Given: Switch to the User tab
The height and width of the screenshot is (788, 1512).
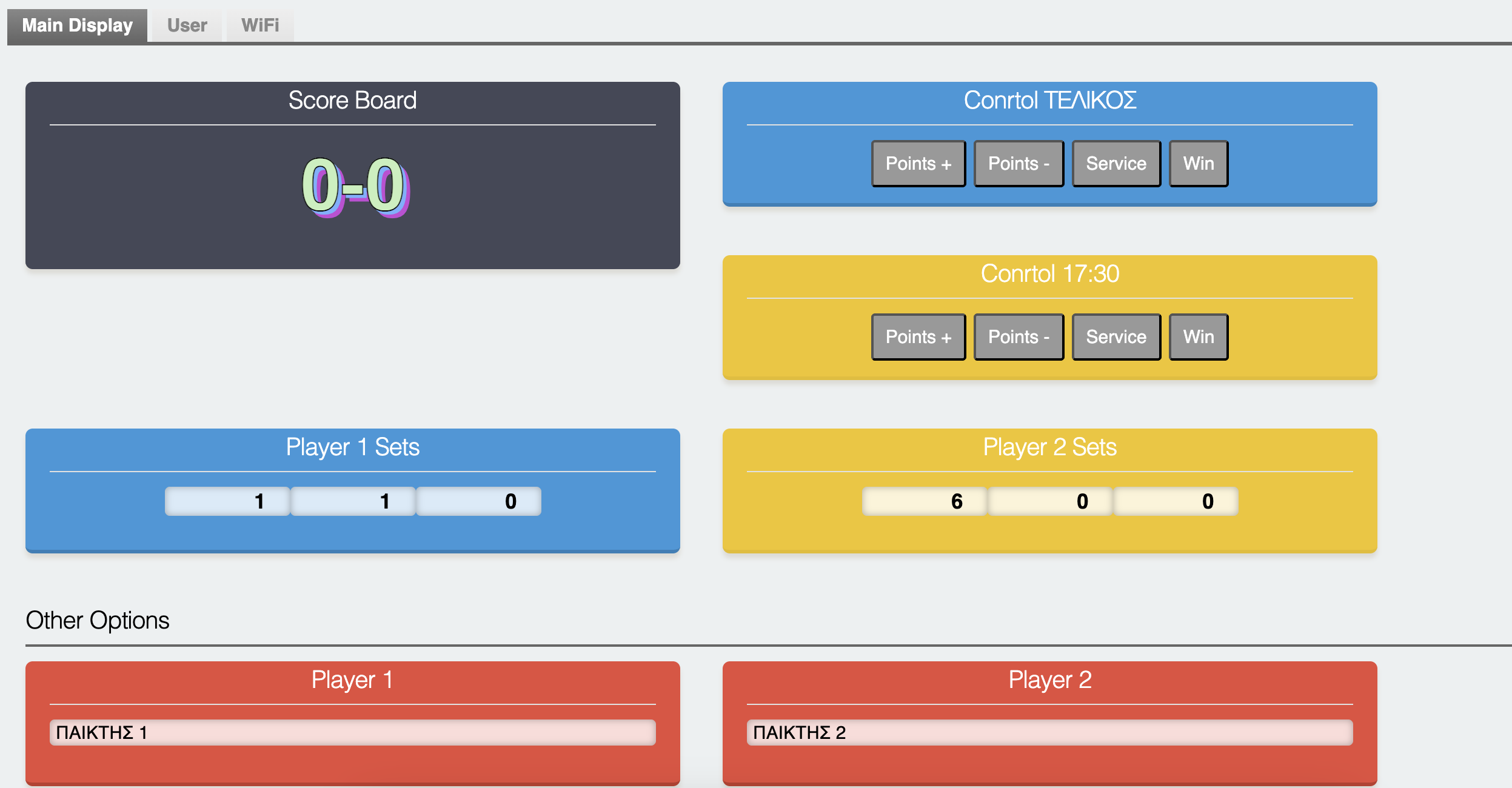Looking at the screenshot, I should (187, 25).
